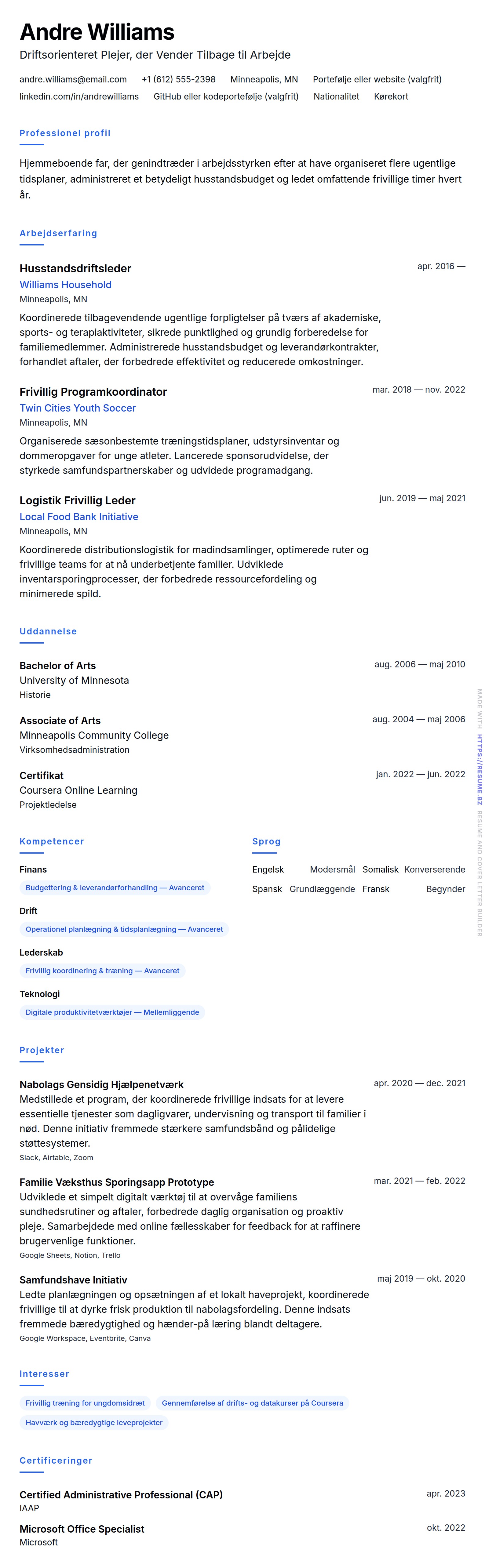Select the Operationel planlægning & tidsplanlægning tag
The width and height of the screenshot is (485, 1568).
click(124, 929)
